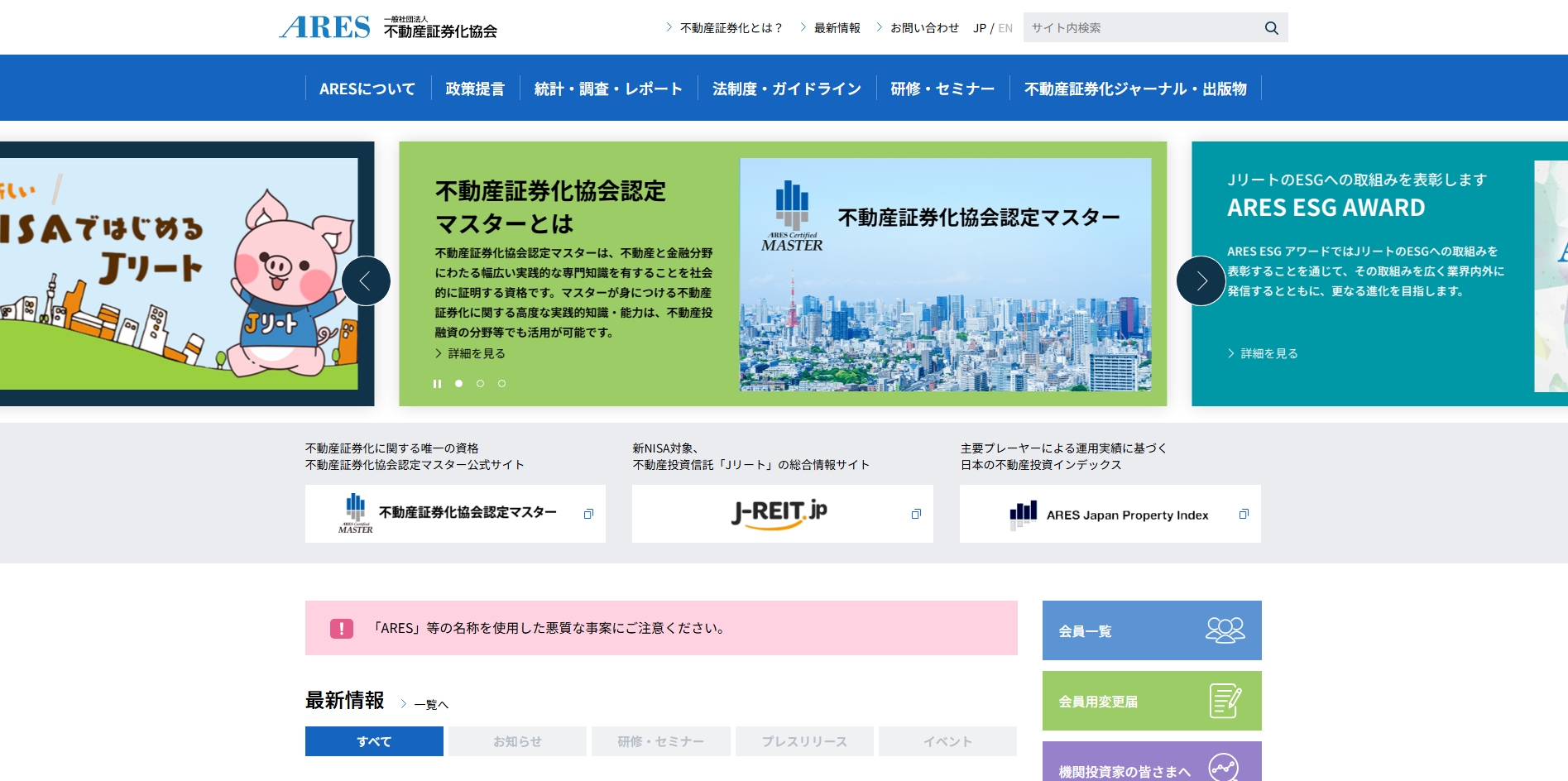This screenshot has width=1568, height=781.
Task: Click the 不動産証券化協会認定マスターとは heading
Action: coord(550,207)
